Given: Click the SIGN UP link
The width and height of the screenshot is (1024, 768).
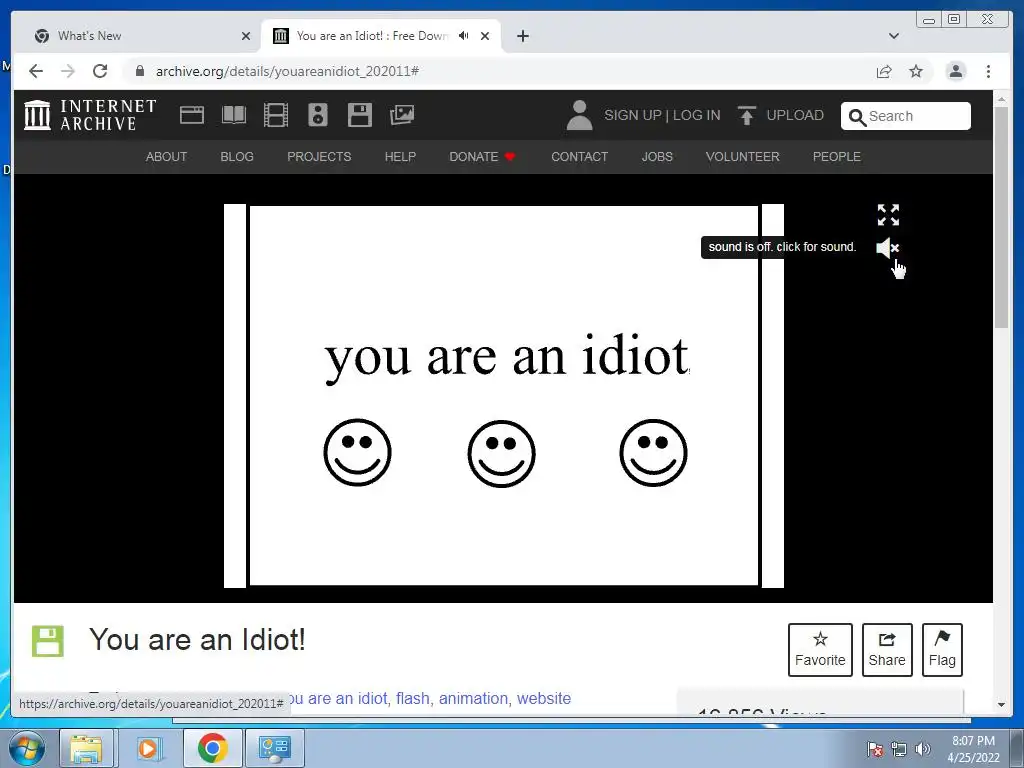Looking at the screenshot, I should point(632,116).
